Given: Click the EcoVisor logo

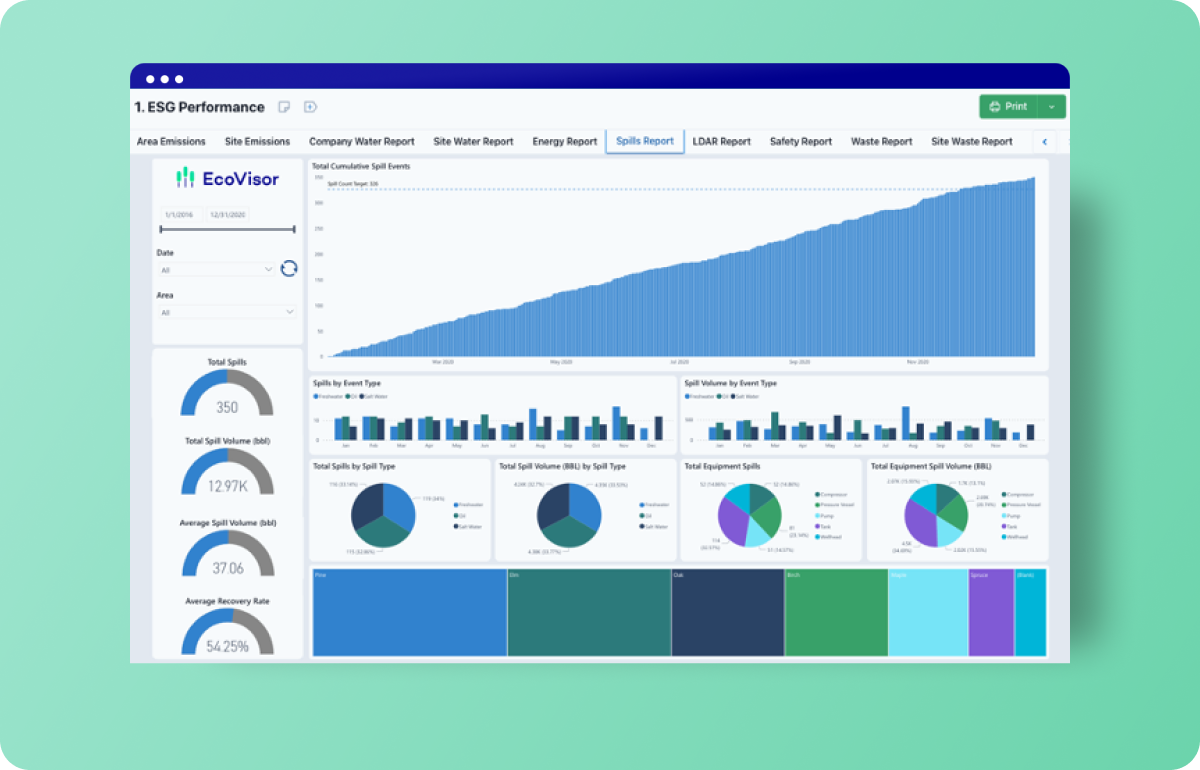Looking at the screenshot, I should pyautogui.click(x=227, y=179).
